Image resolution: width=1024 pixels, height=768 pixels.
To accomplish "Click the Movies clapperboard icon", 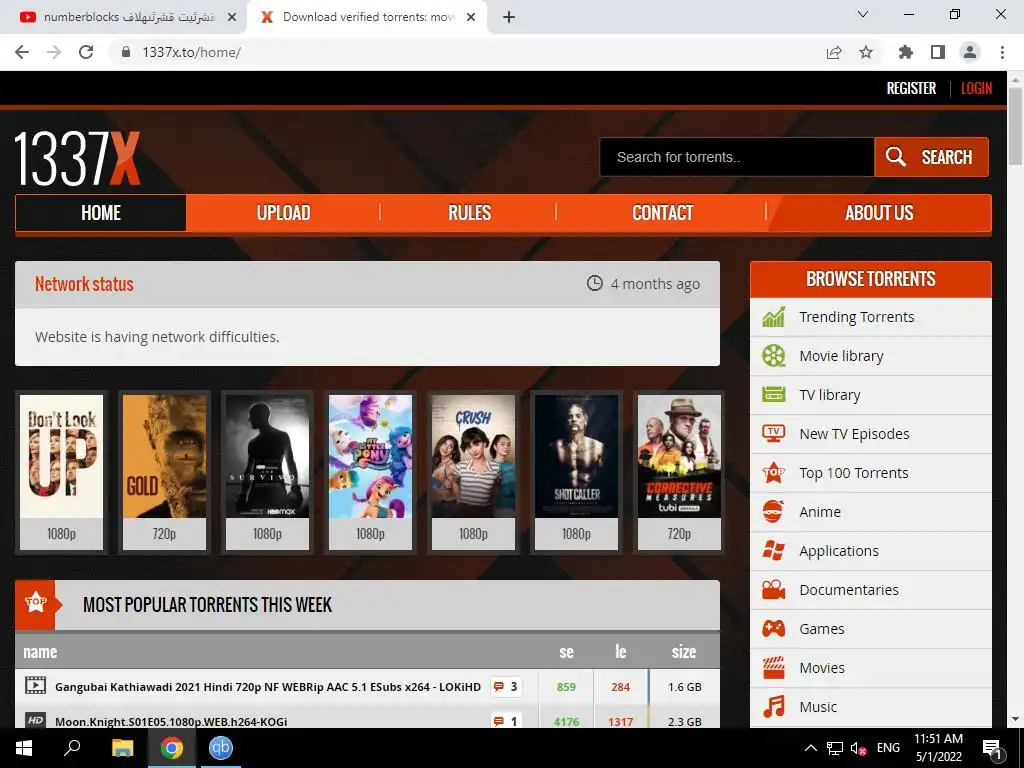I will [x=773, y=667].
